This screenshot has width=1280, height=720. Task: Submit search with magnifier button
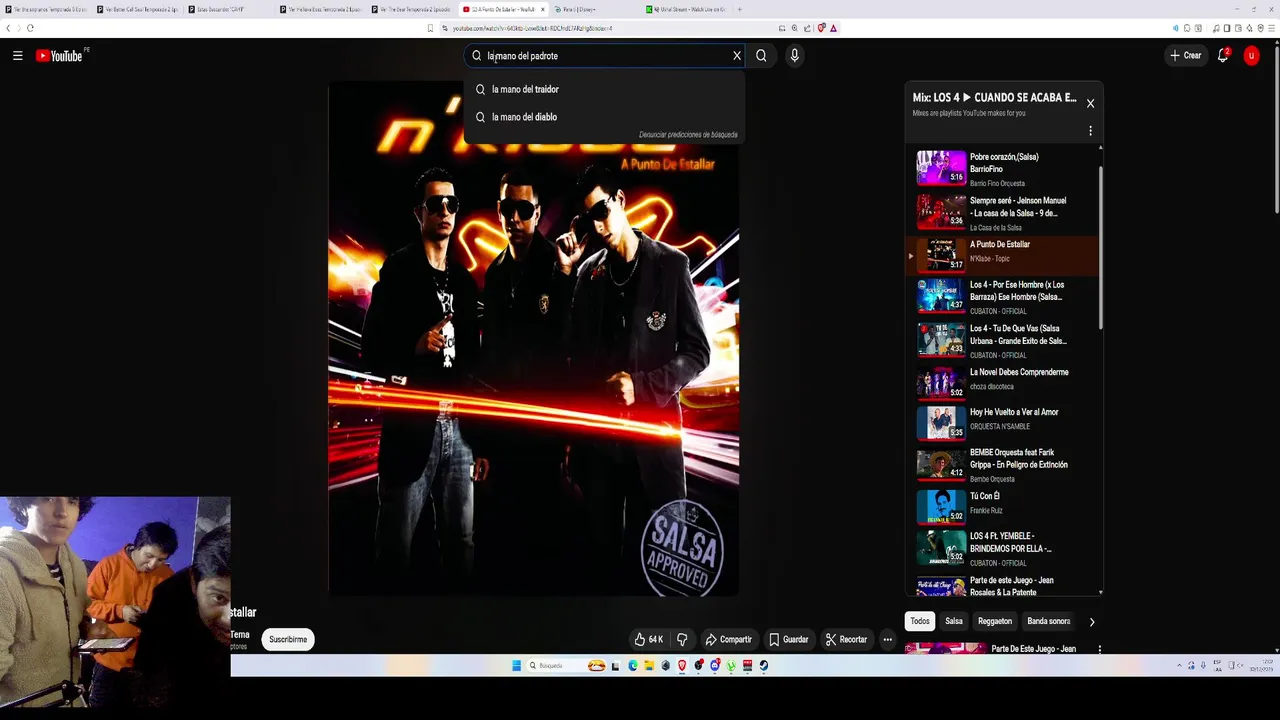point(761,56)
